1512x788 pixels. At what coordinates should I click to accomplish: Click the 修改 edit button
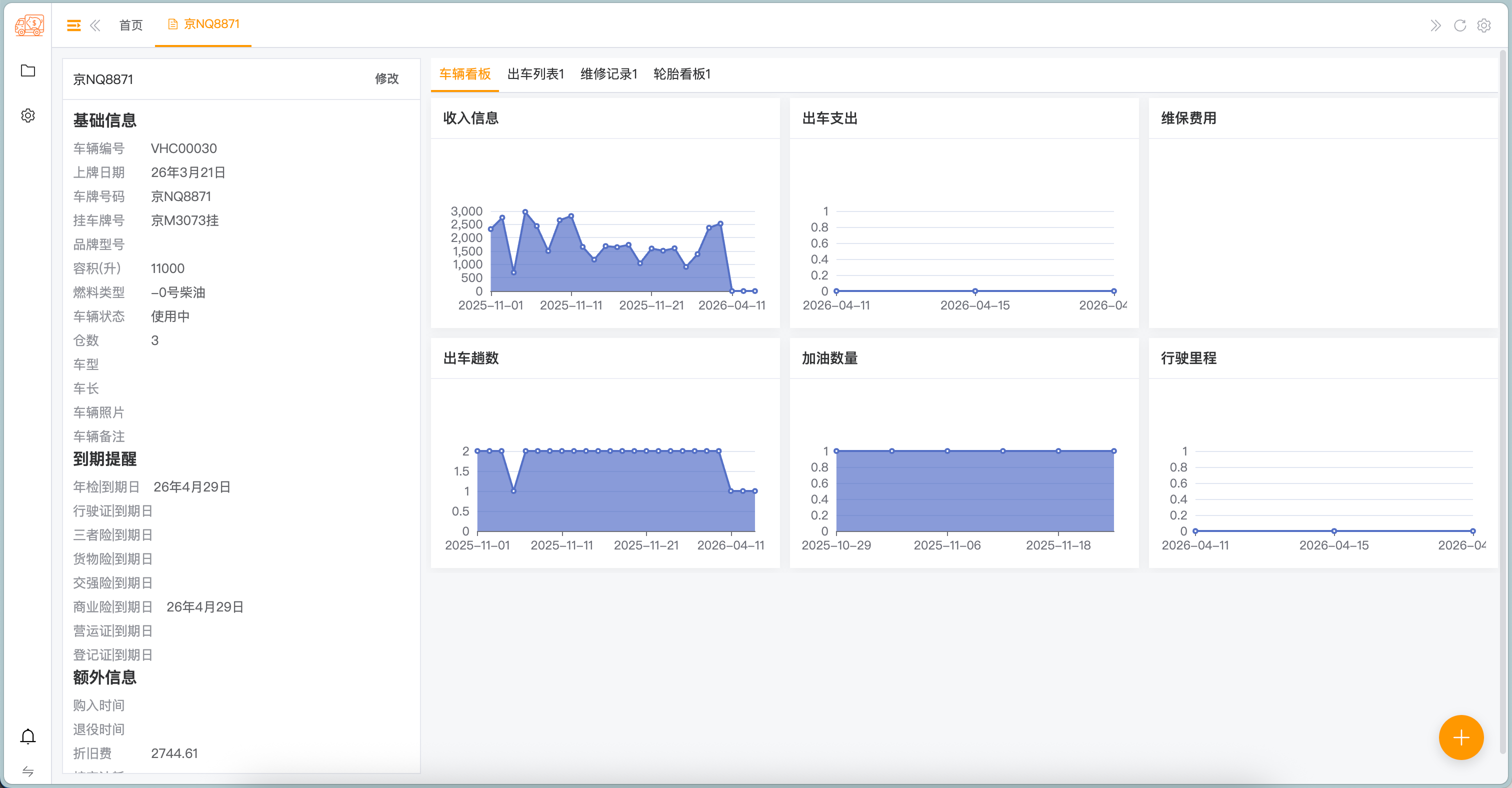coord(386,78)
